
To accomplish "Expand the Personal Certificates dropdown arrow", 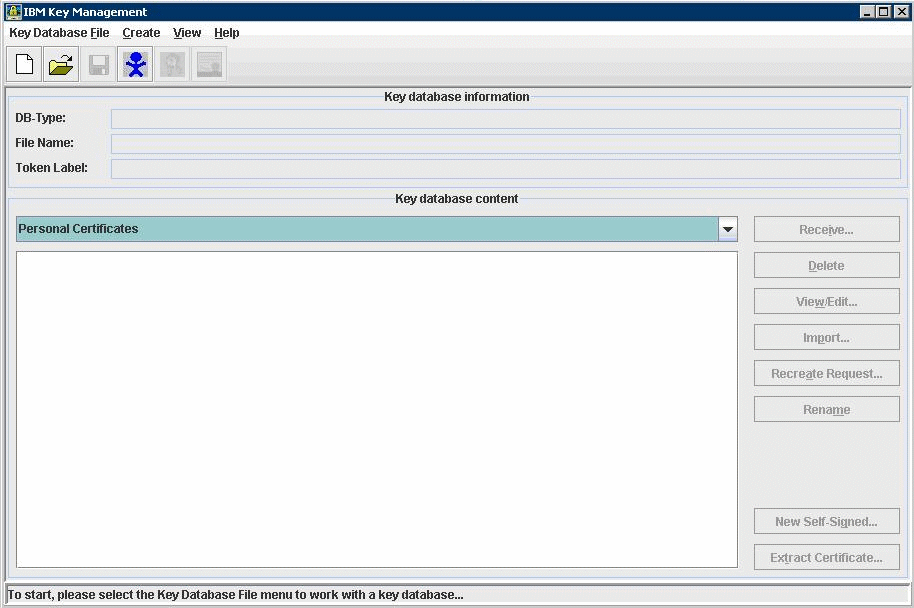I will tap(727, 229).
